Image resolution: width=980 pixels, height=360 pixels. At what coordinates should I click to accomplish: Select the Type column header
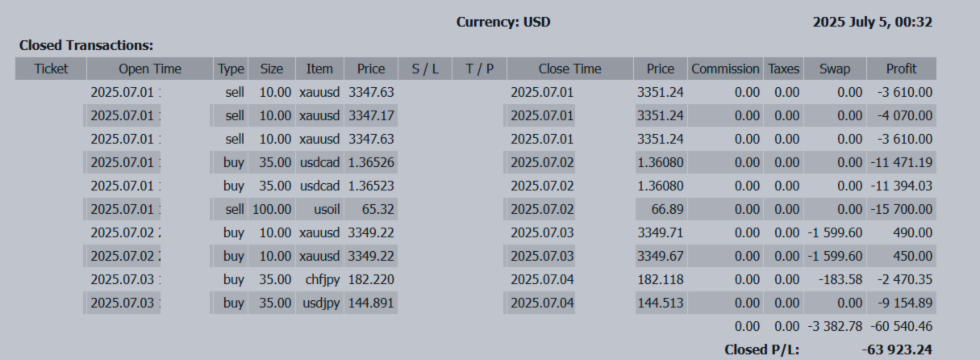231,69
